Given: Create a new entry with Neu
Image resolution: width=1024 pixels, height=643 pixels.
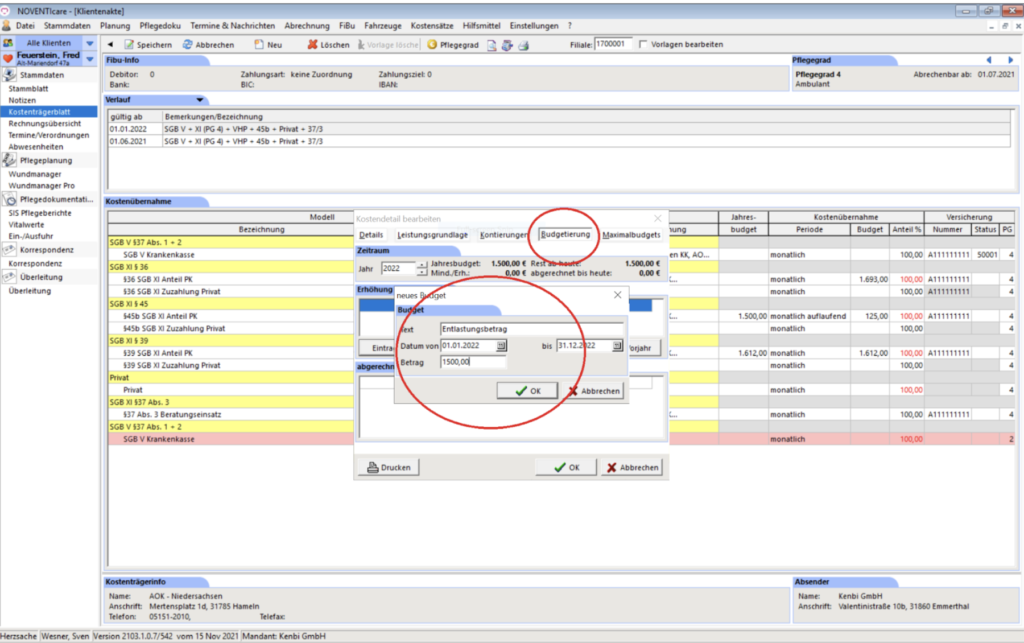Looking at the screenshot, I should point(268,44).
